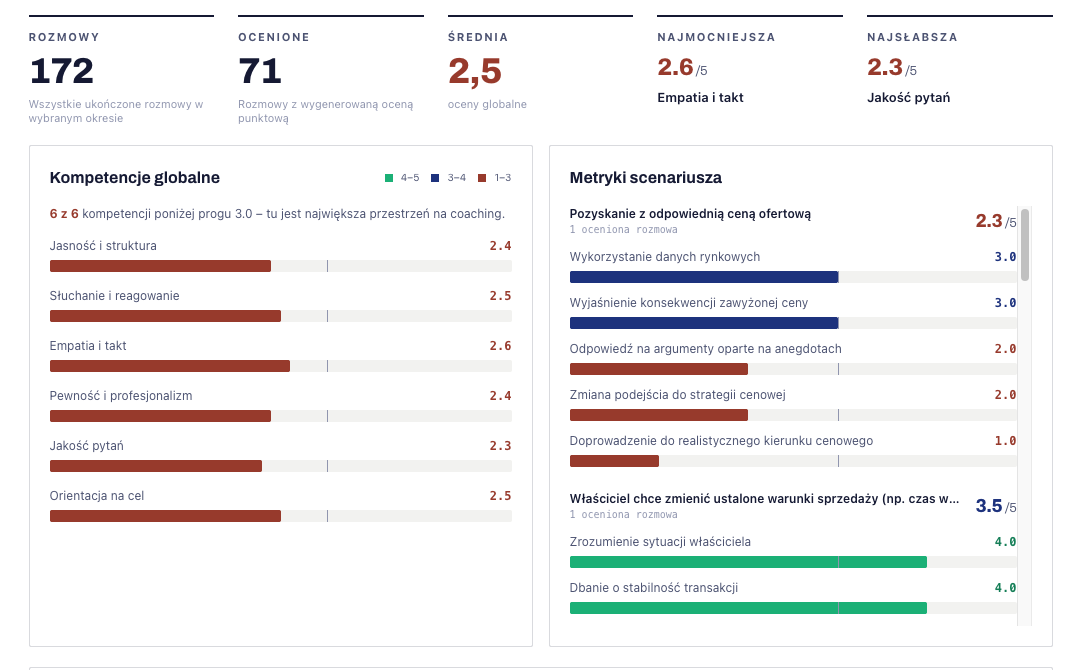Image resolution: width=1070 pixels, height=670 pixels.
Task: Open Najsłabsza Jakość pytań card
Action: tap(959, 61)
